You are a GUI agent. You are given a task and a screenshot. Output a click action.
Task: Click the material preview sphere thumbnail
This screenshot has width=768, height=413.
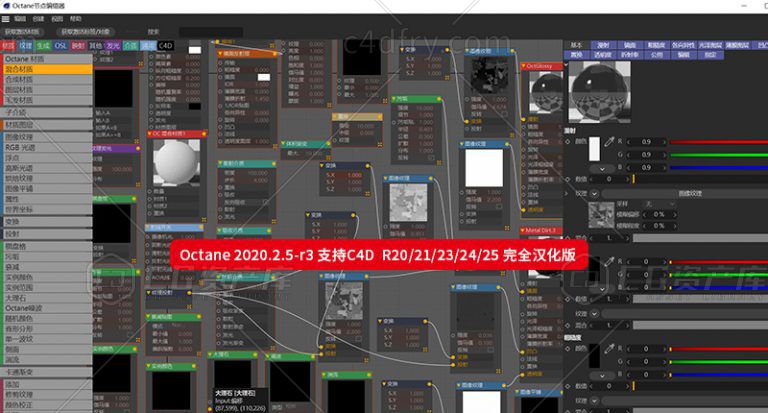point(600,92)
